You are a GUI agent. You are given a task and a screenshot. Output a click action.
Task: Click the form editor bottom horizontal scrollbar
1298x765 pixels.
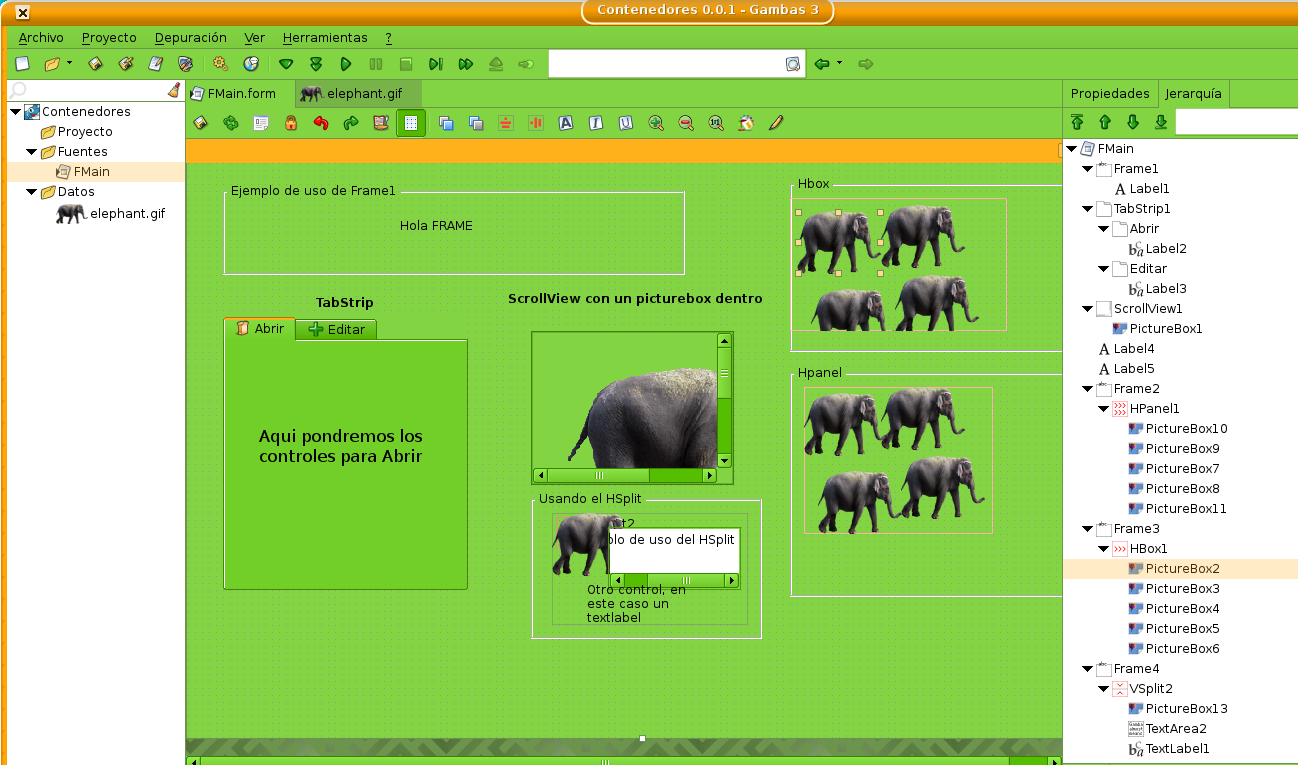604,761
